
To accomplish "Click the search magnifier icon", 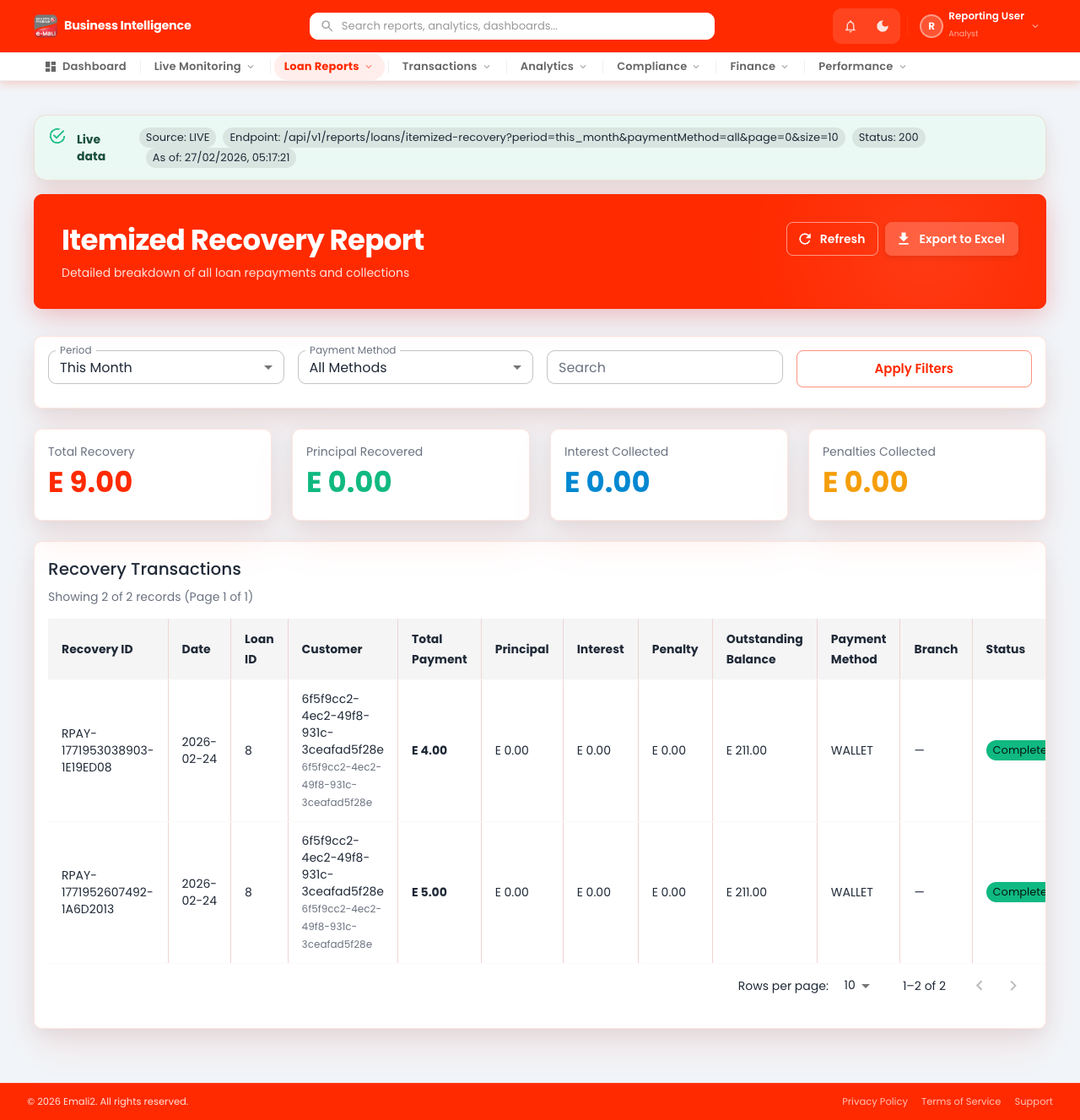I will coord(327,26).
